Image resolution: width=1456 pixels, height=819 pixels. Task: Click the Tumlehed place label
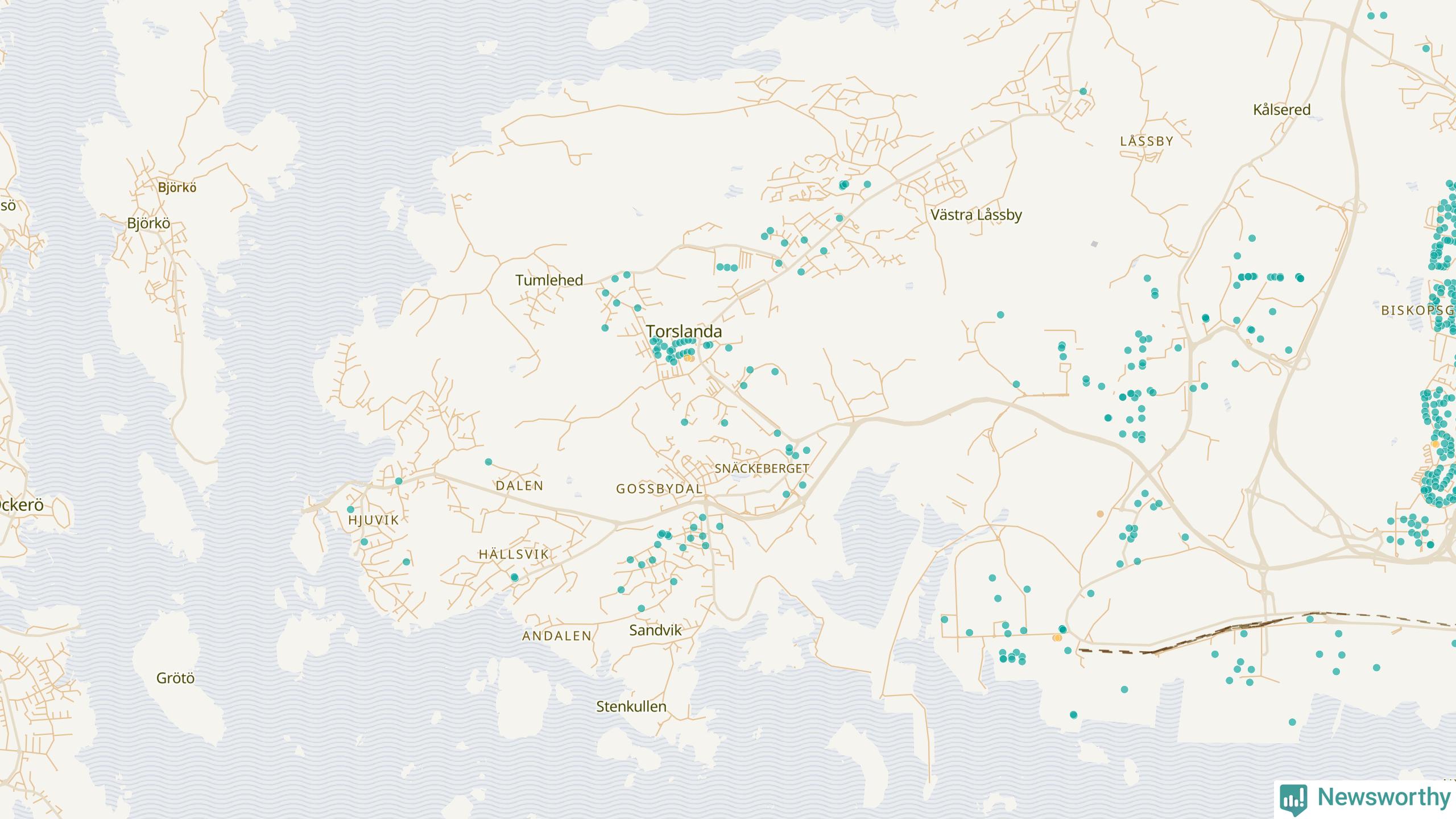[549, 280]
